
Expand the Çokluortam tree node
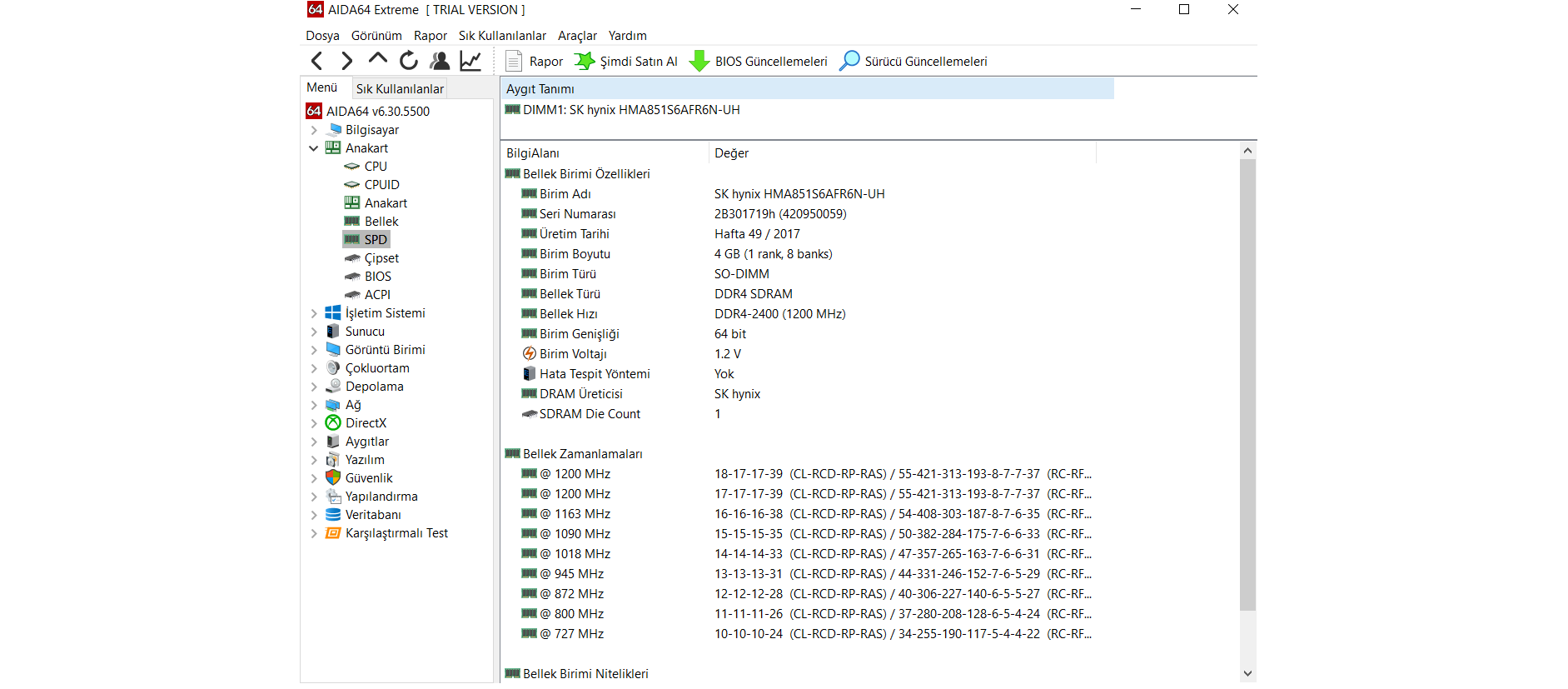314,368
